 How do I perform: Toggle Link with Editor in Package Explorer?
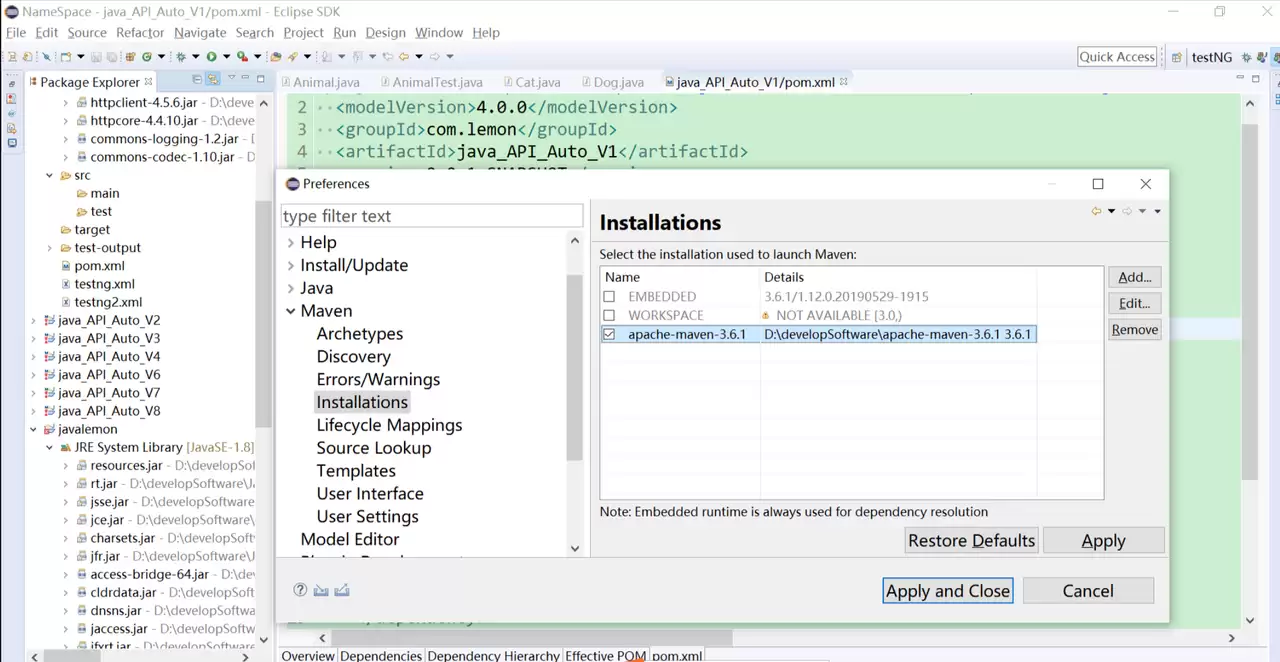pyautogui.click(x=213, y=80)
